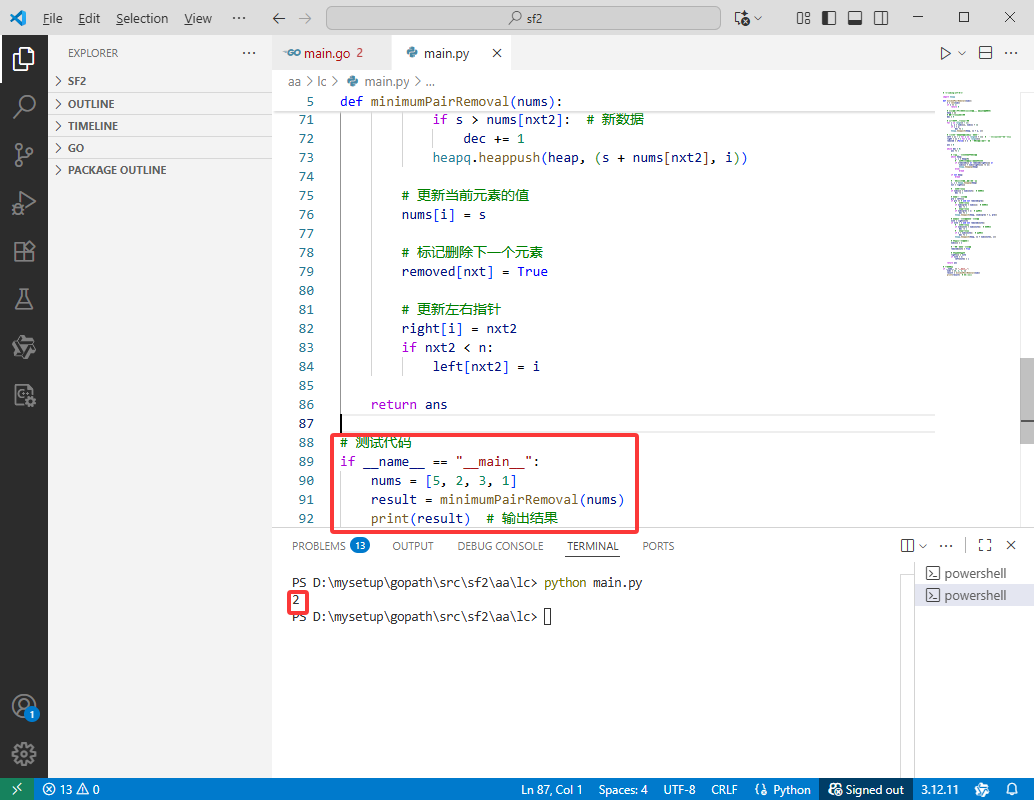
Task: Expand the GO section
Action: click(x=160, y=148)
